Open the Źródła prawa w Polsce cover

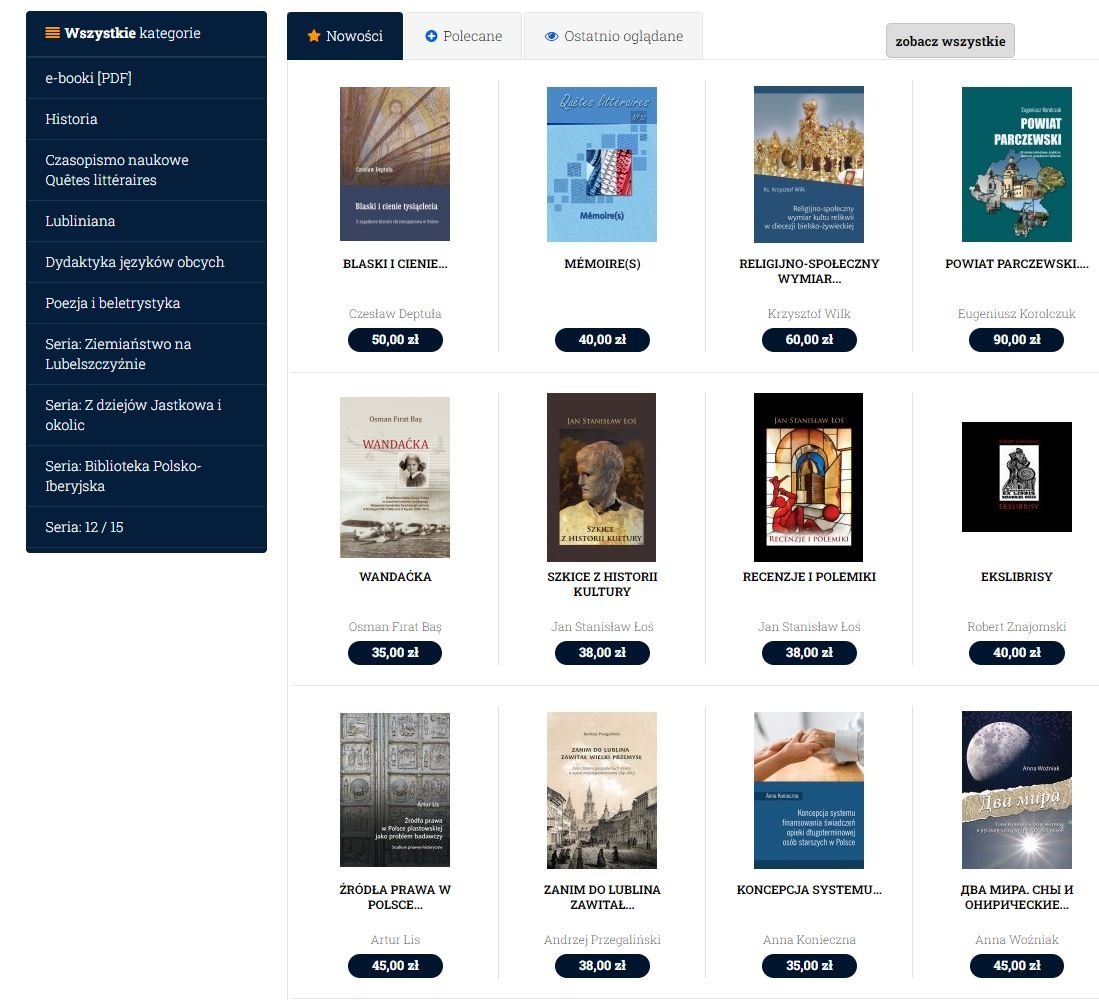click(x=395, y=790)
